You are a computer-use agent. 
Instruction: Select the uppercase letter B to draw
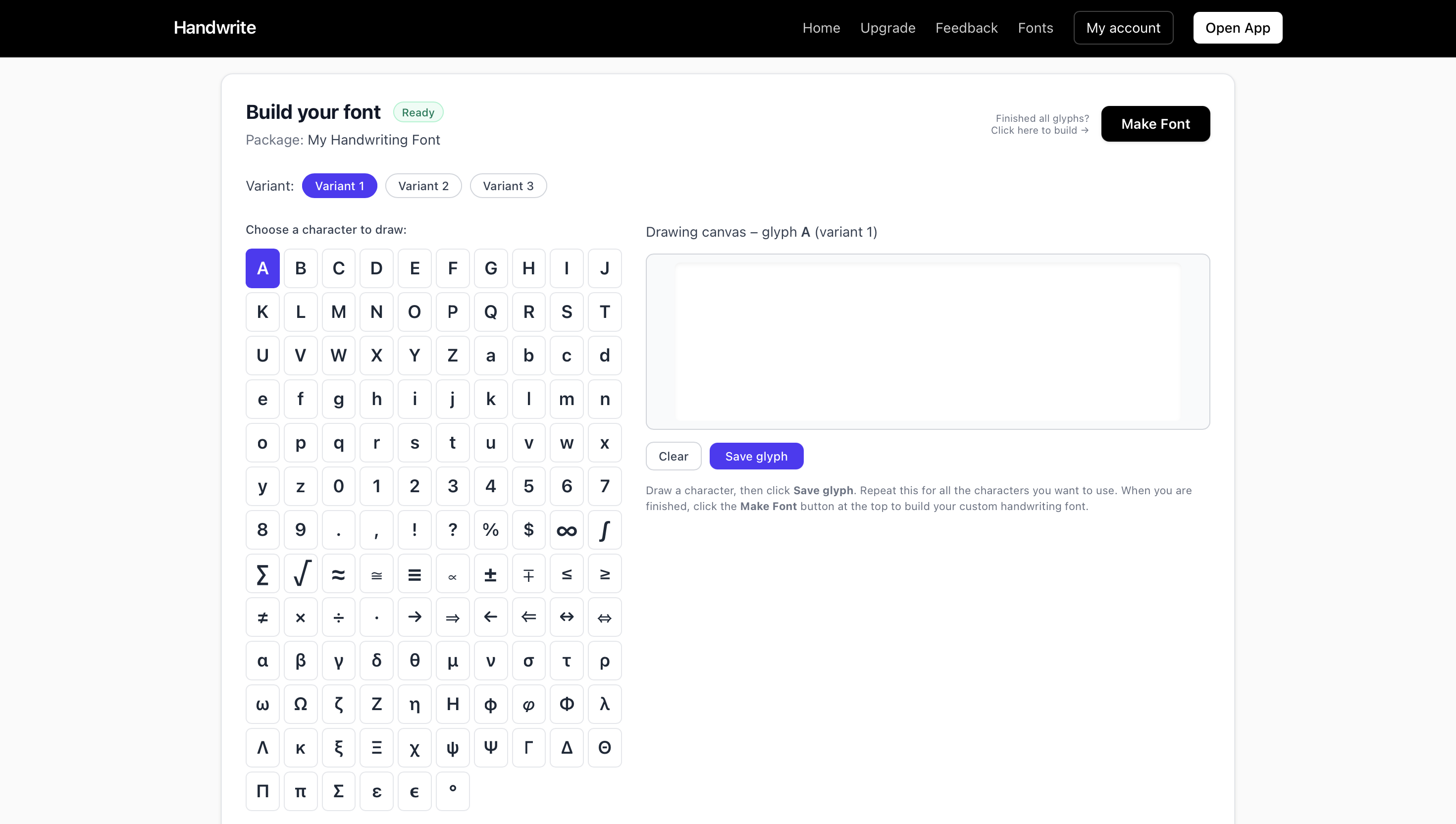pyautogui.click(x=301, y=268)
